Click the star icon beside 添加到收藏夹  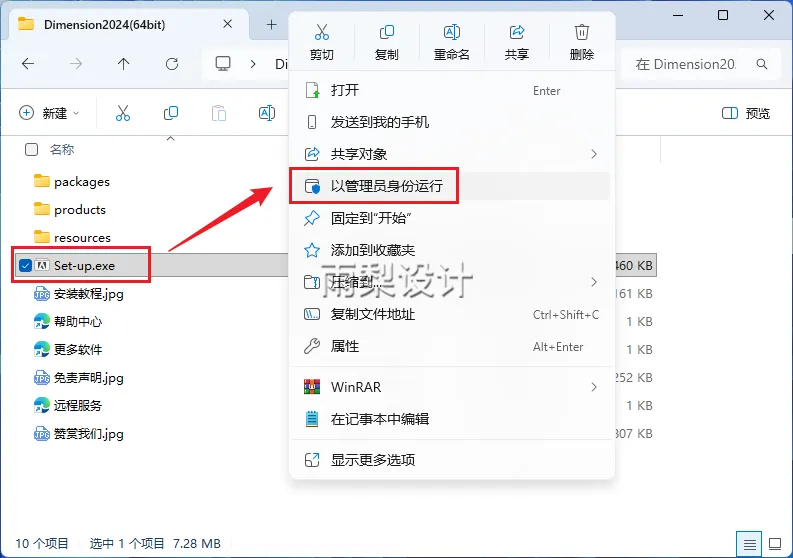pos(312,250)
